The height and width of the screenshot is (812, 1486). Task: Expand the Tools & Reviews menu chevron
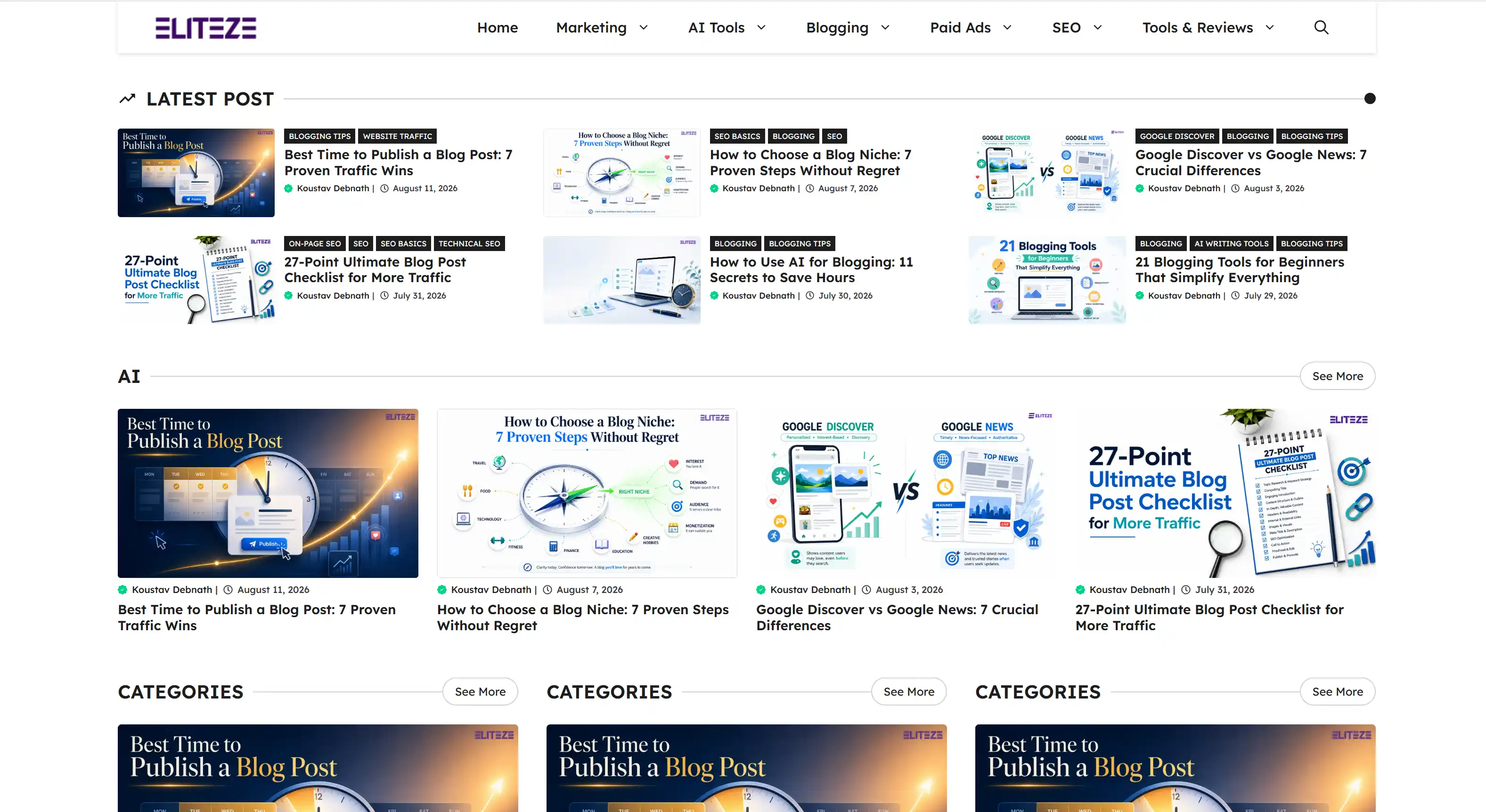(x=1270, y=28)
